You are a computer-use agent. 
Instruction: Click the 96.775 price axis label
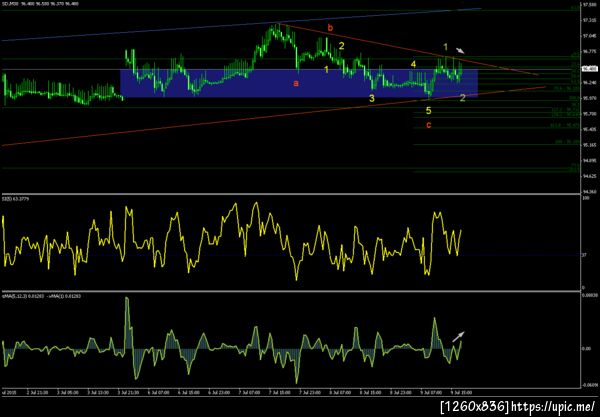pyautogui.click(x=590, y=51)
